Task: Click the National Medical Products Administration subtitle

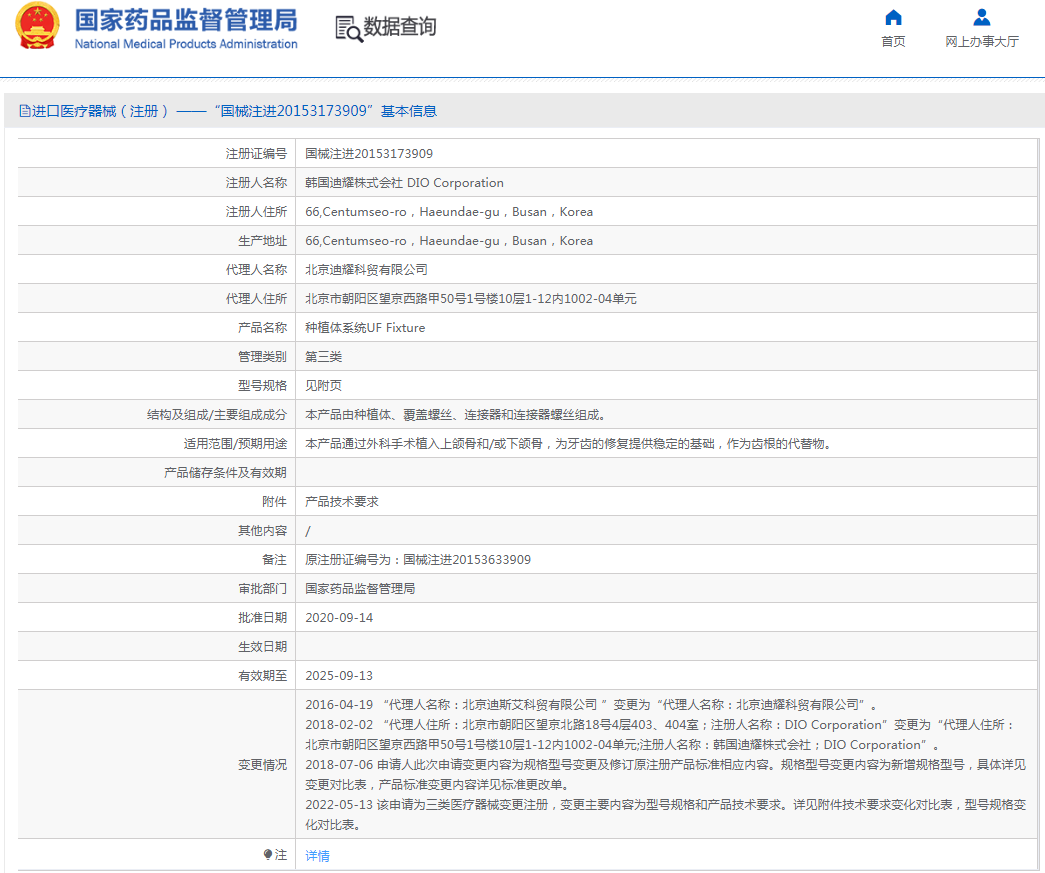Action: point(186,44)
